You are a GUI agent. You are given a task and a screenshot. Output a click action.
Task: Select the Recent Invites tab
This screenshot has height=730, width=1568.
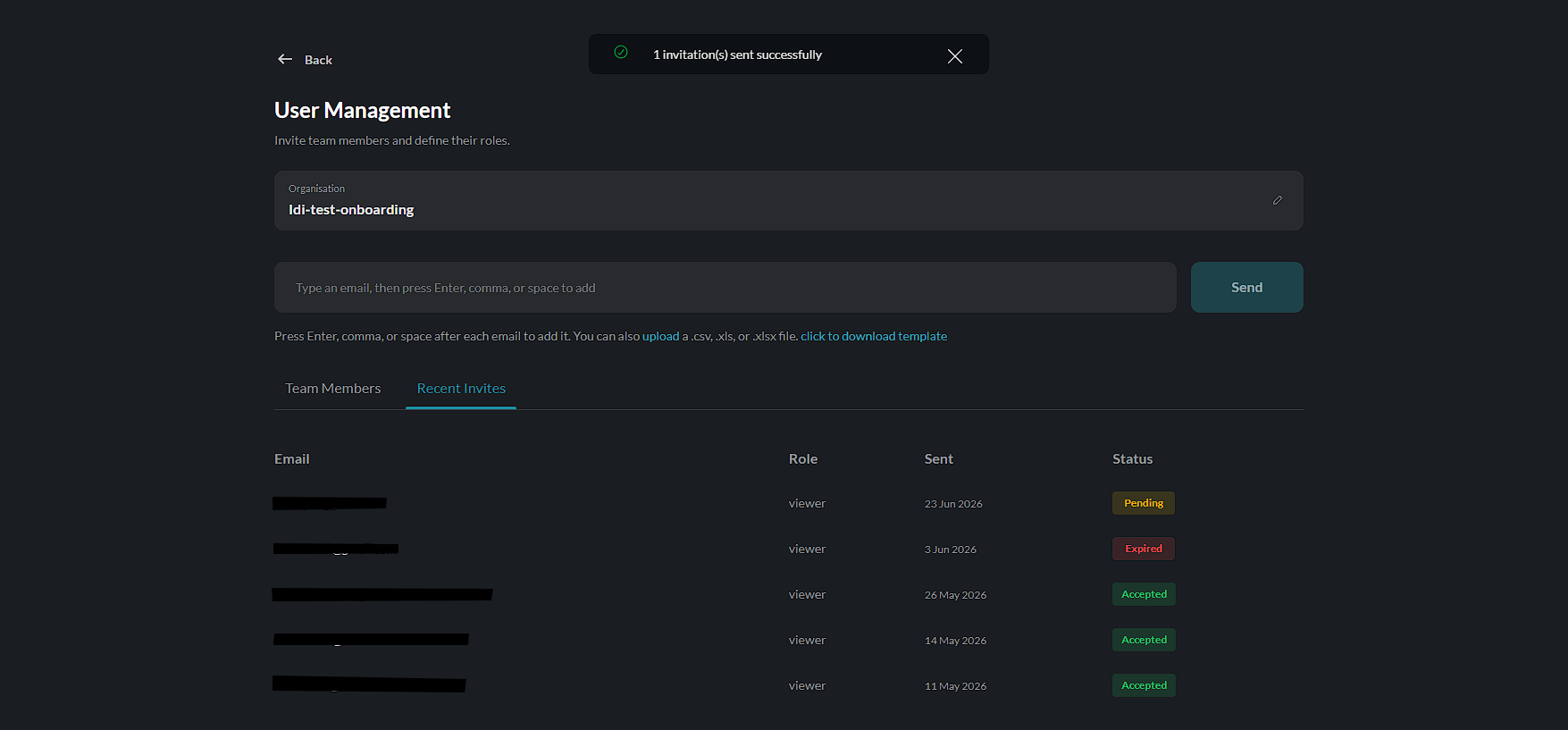[x=461, y=388]
